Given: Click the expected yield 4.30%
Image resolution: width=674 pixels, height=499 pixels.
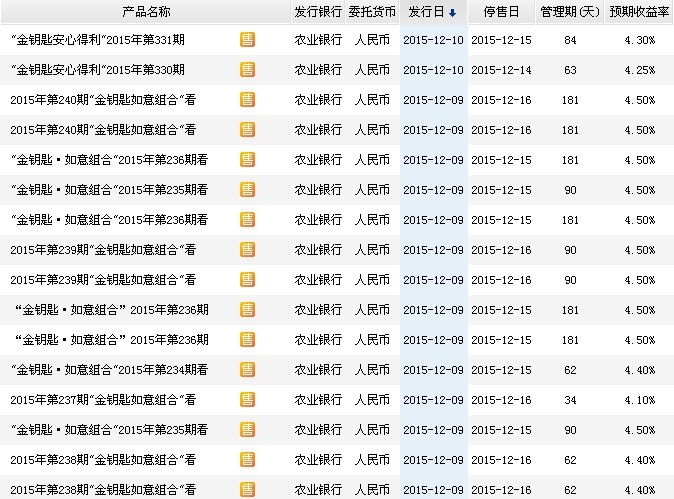Looking at the screenshot, I should coord(640,40).
